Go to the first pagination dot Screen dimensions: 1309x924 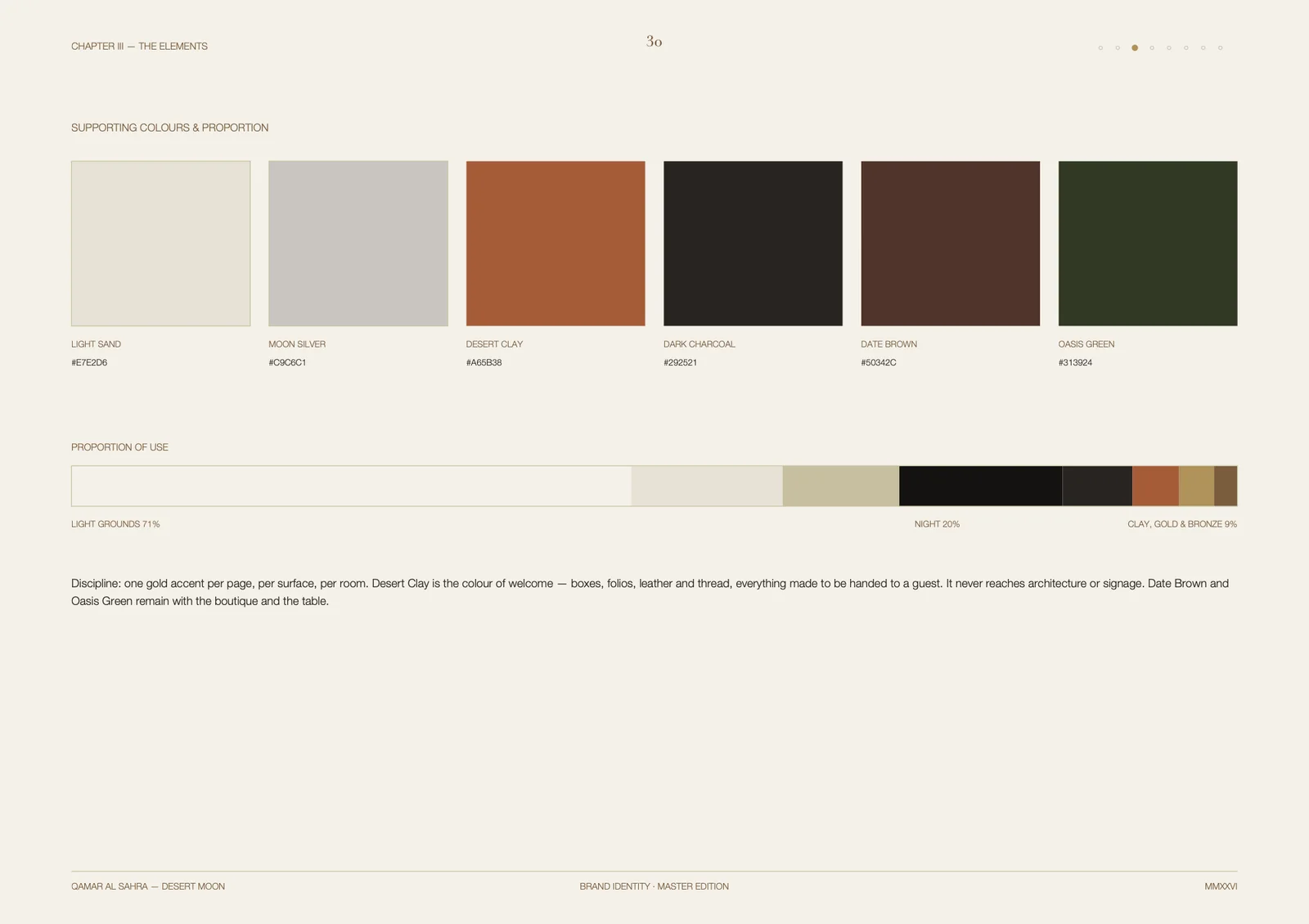tap(1100, 47)
